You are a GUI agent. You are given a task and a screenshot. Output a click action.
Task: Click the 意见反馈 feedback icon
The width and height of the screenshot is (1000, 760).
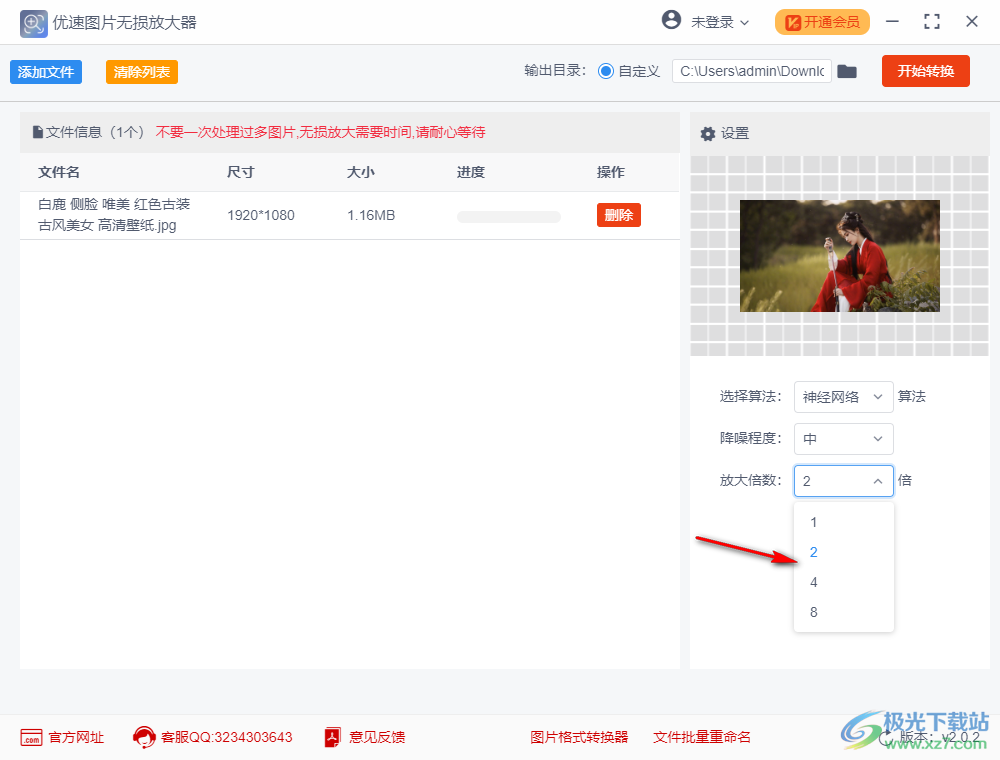[331, 737]
